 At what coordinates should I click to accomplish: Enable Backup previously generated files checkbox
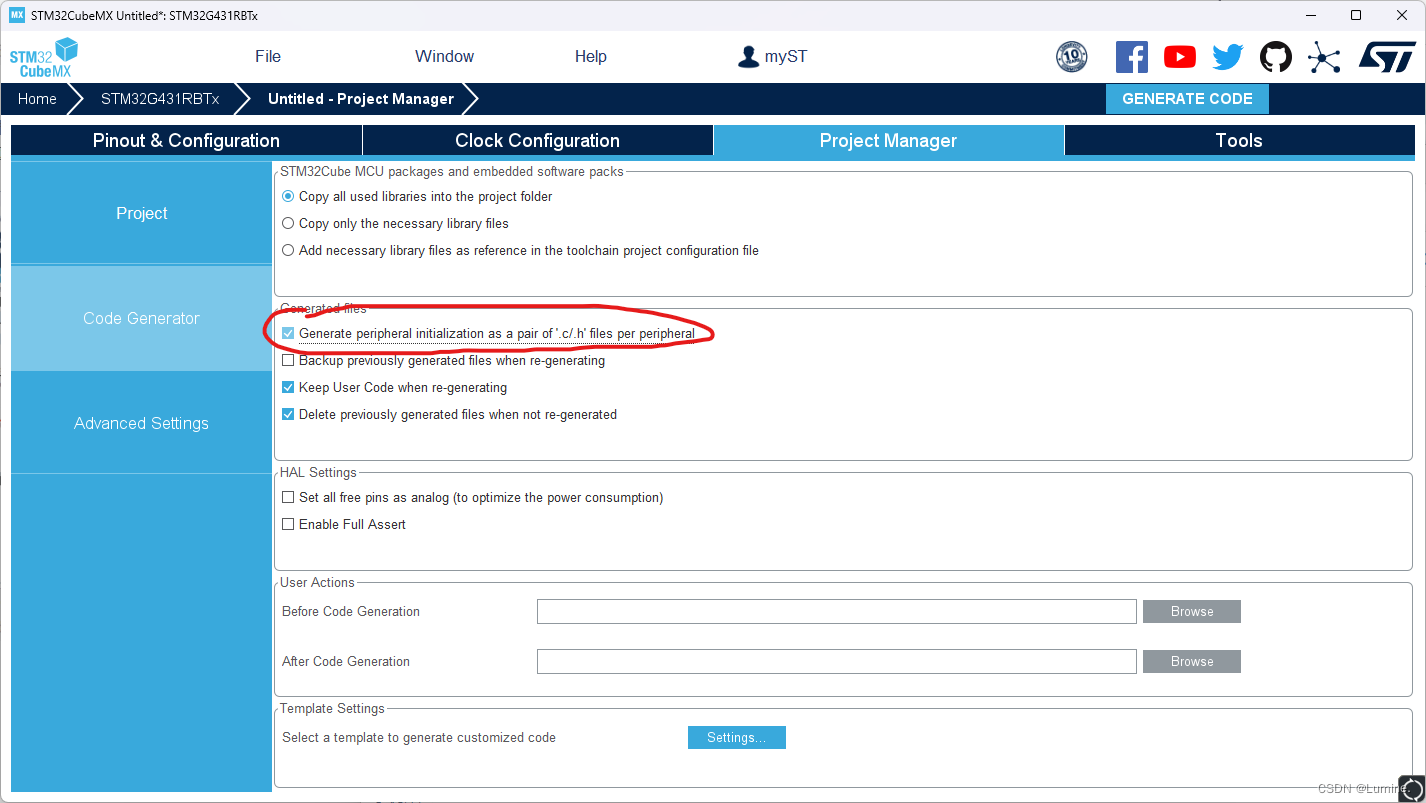pyautogui.click(x=288, y=361)
